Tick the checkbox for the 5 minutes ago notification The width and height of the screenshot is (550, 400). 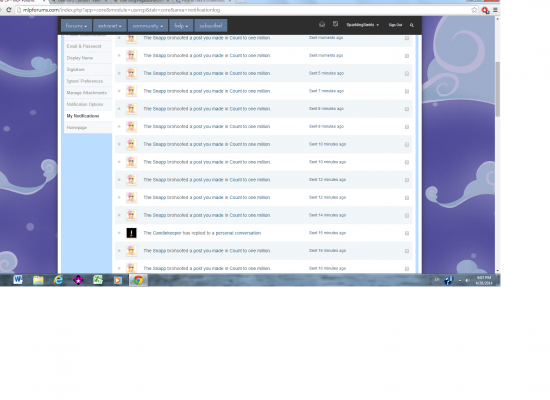pyautogui.click(x=407, y=74)
